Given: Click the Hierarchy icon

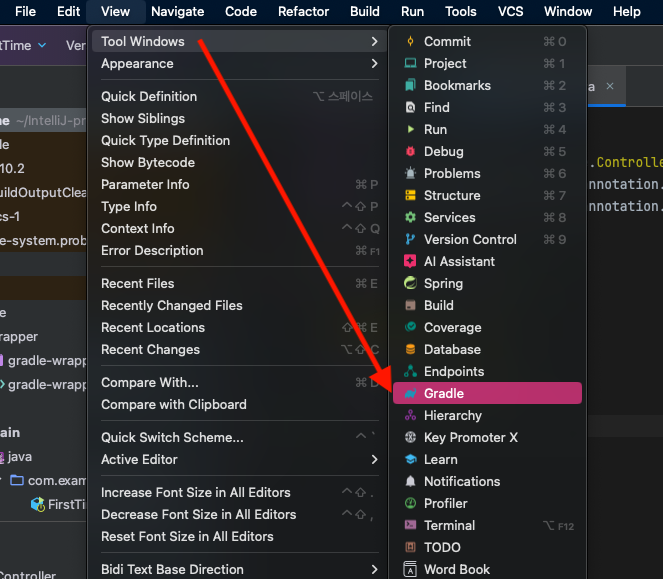Looking at the screenshot, I should pyautogui.click(x=410, y=415).
